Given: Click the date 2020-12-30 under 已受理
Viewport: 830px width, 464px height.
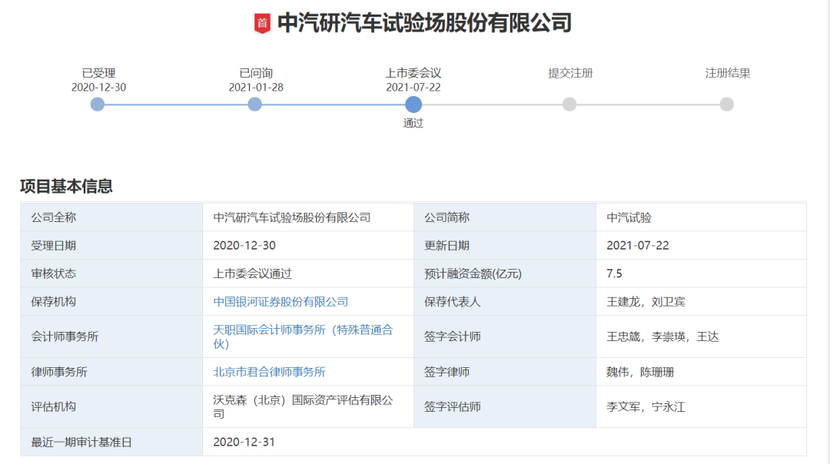Looking at the screenshot, I should click(98, 87).
